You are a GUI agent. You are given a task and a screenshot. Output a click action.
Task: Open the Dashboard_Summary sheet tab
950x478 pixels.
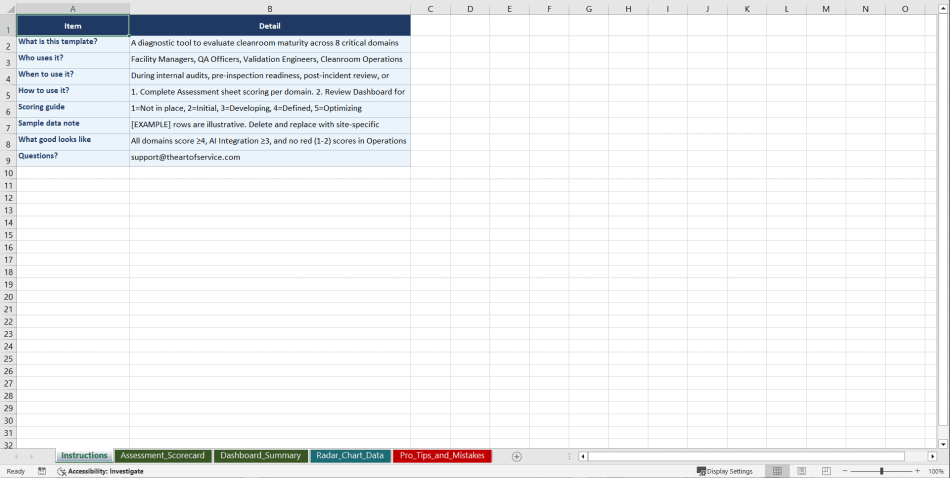pyautogui.click(x=260, y=456)
